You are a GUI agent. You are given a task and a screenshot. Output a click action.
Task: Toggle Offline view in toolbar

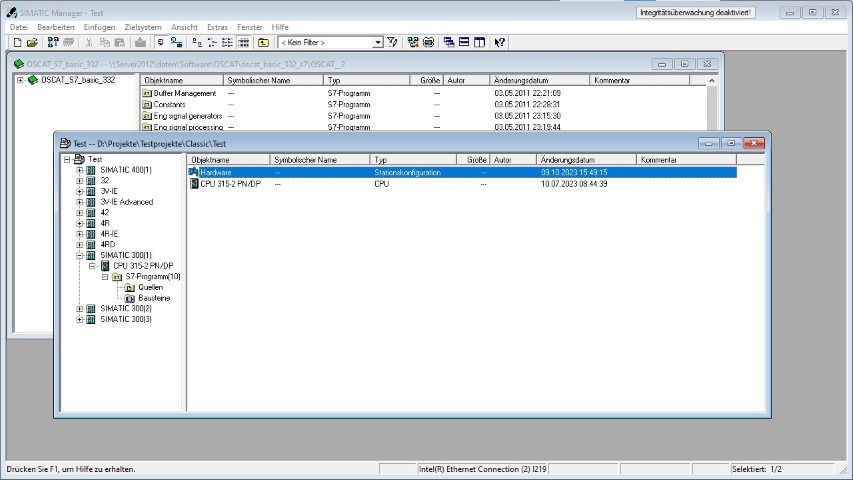(160, 42)
